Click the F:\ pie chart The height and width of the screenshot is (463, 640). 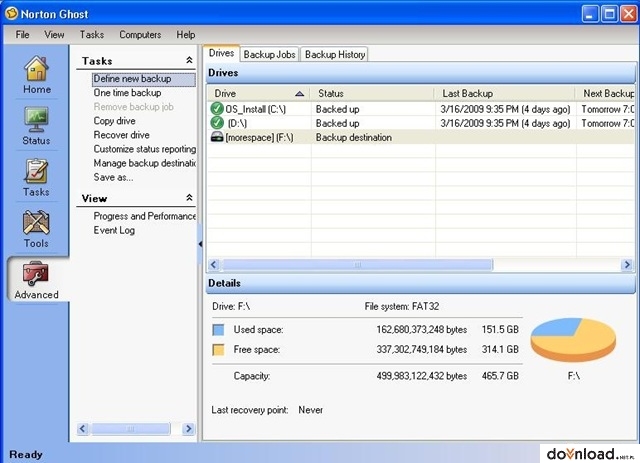573,340
